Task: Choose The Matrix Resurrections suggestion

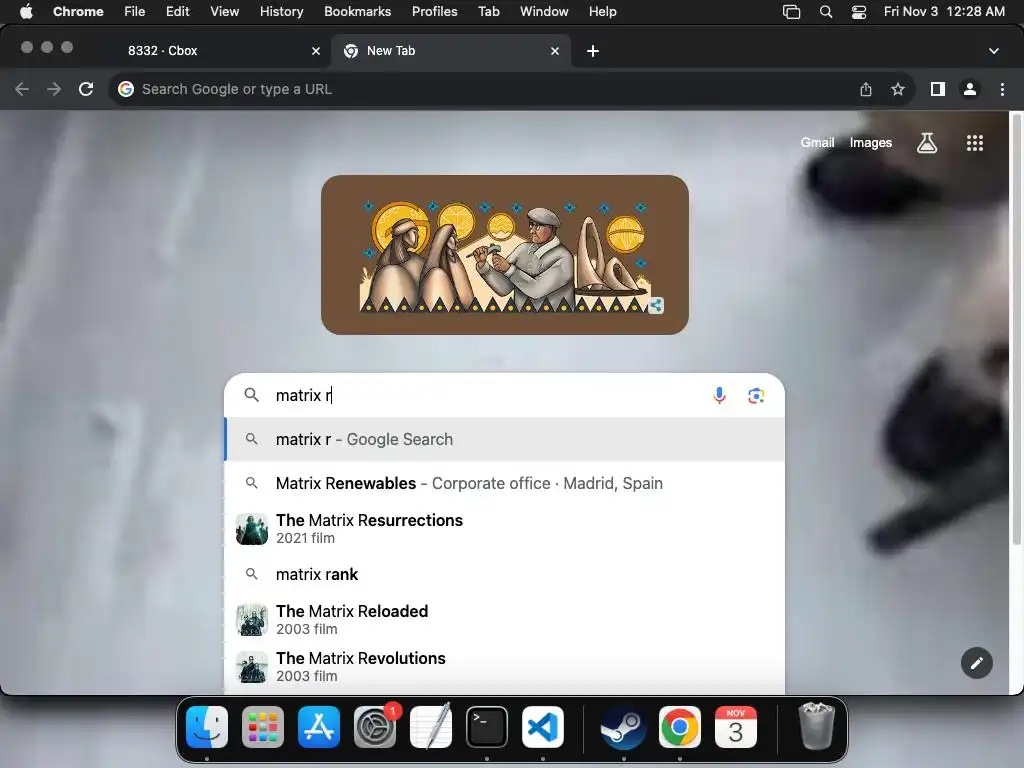Action: pos(504,528)
